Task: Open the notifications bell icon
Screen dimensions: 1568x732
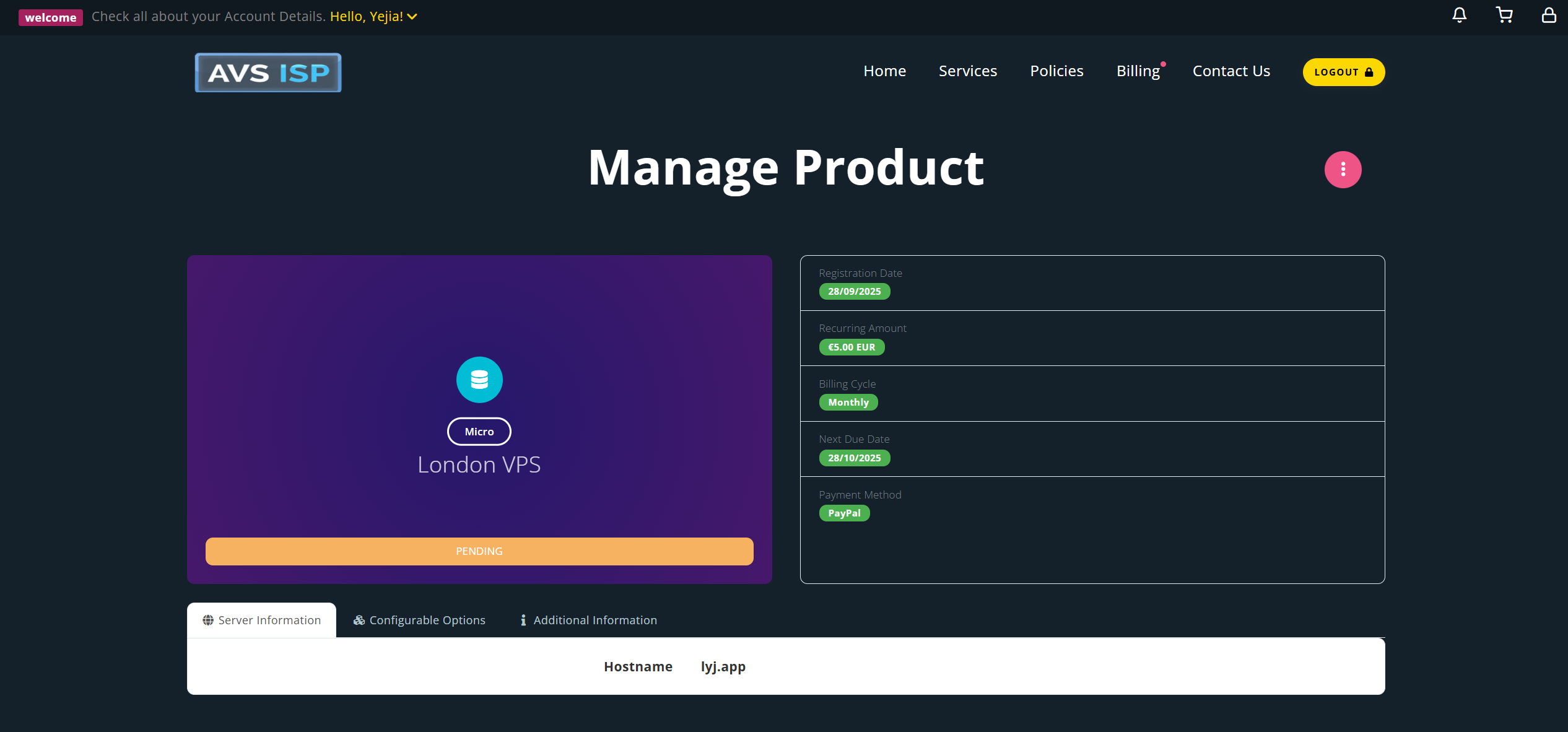Action: pos(1460,15)
